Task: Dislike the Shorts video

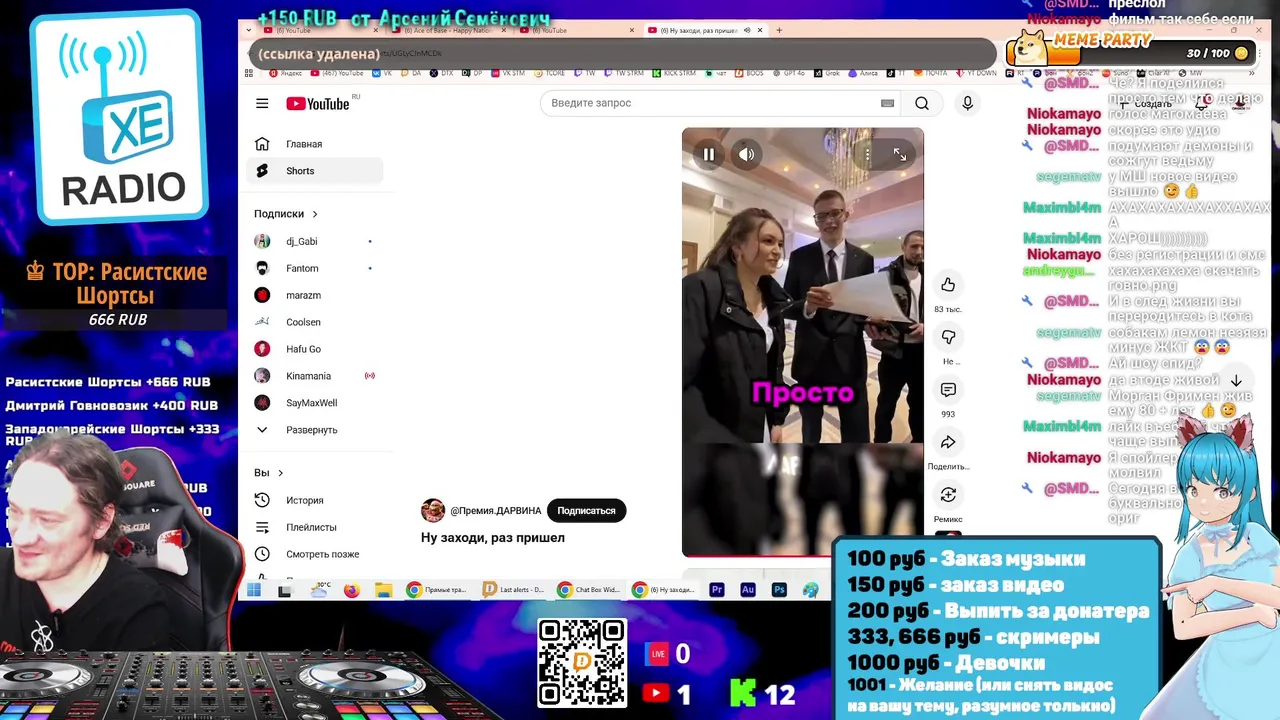Action: tap(948, 337)
